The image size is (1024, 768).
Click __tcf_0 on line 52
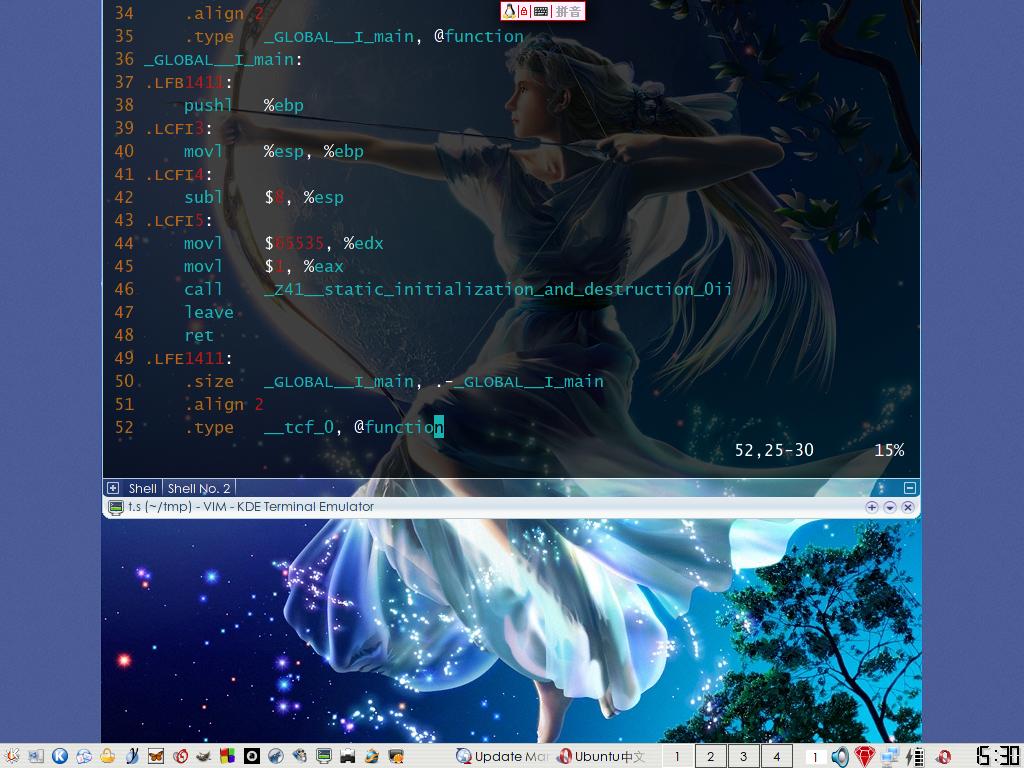point(299,427)
